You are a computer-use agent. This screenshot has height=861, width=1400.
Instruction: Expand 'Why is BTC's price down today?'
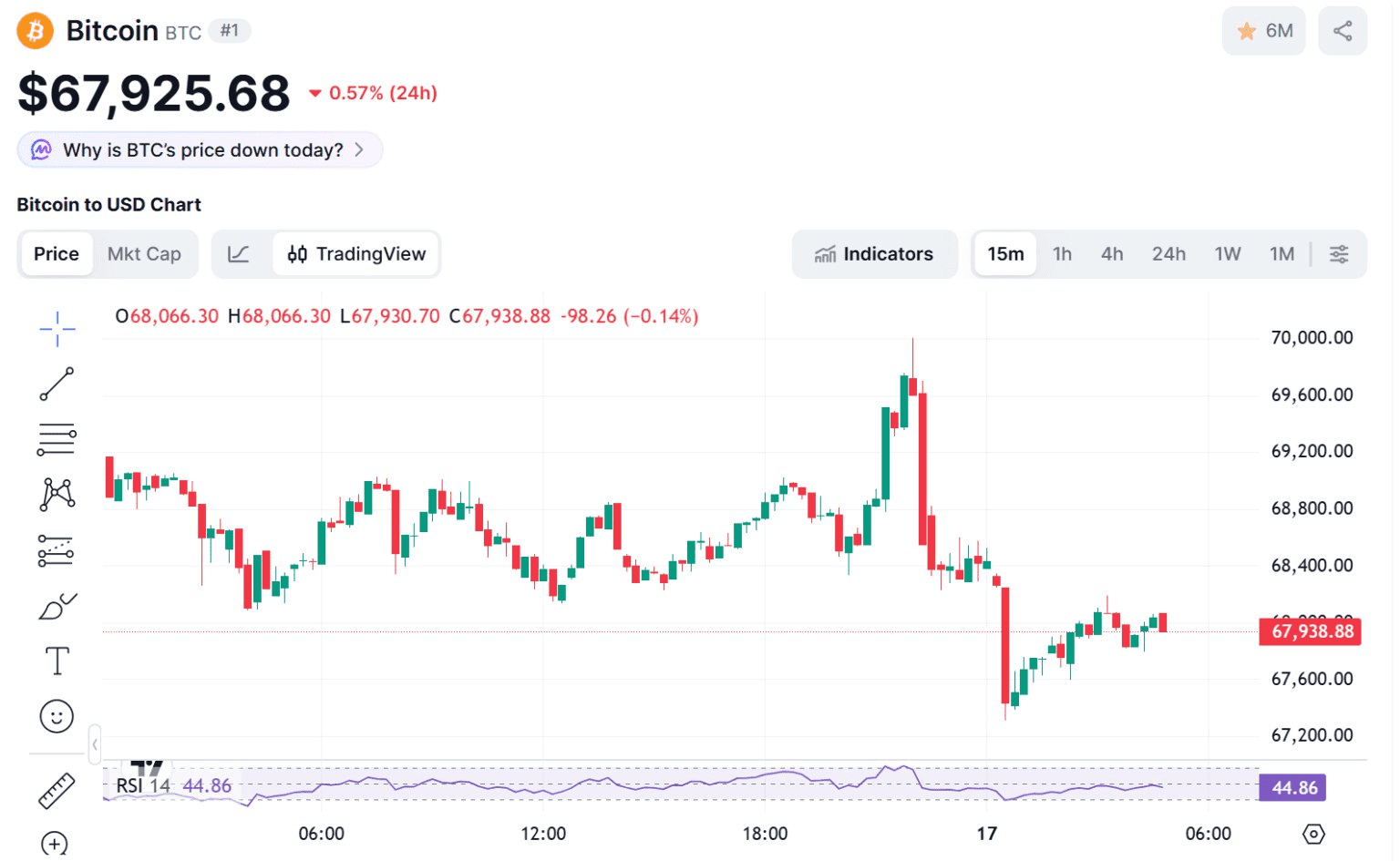point(201,150)
